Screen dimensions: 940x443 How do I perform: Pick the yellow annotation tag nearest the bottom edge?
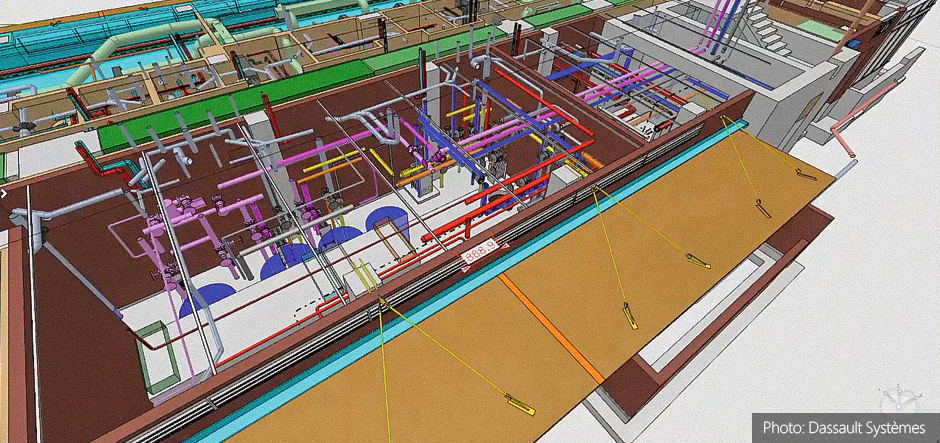click(x=520, y=403)
